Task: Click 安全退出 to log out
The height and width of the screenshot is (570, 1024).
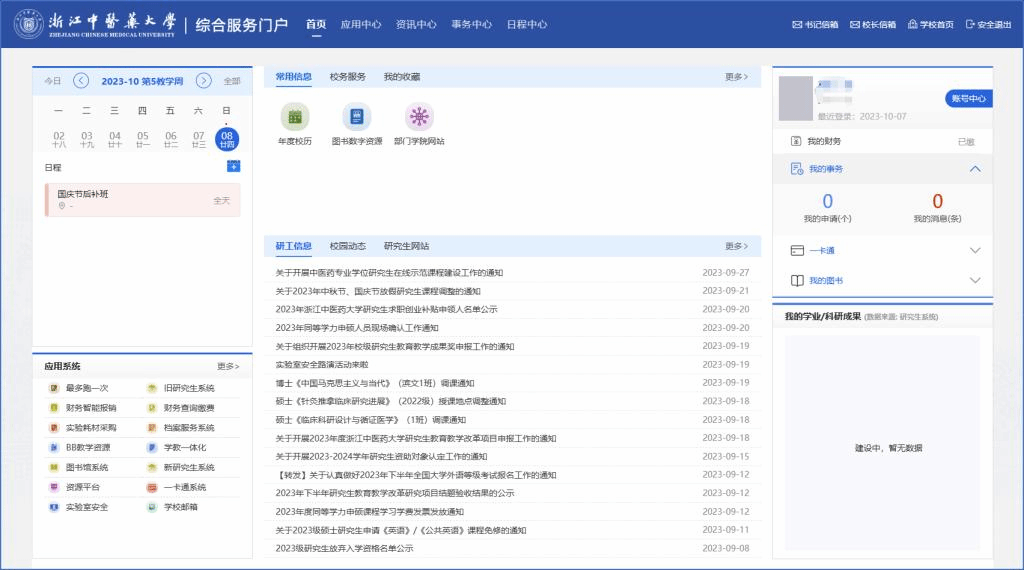Action: (x=988, y=25)
